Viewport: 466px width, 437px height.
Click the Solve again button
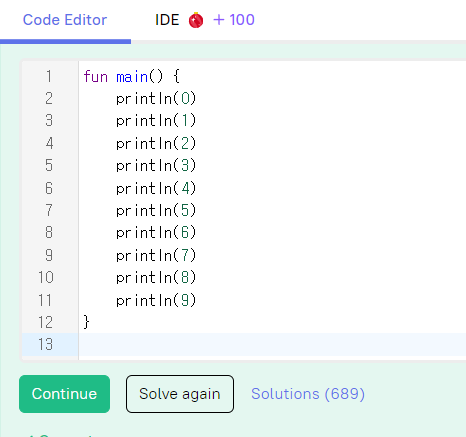click(180, 394)
